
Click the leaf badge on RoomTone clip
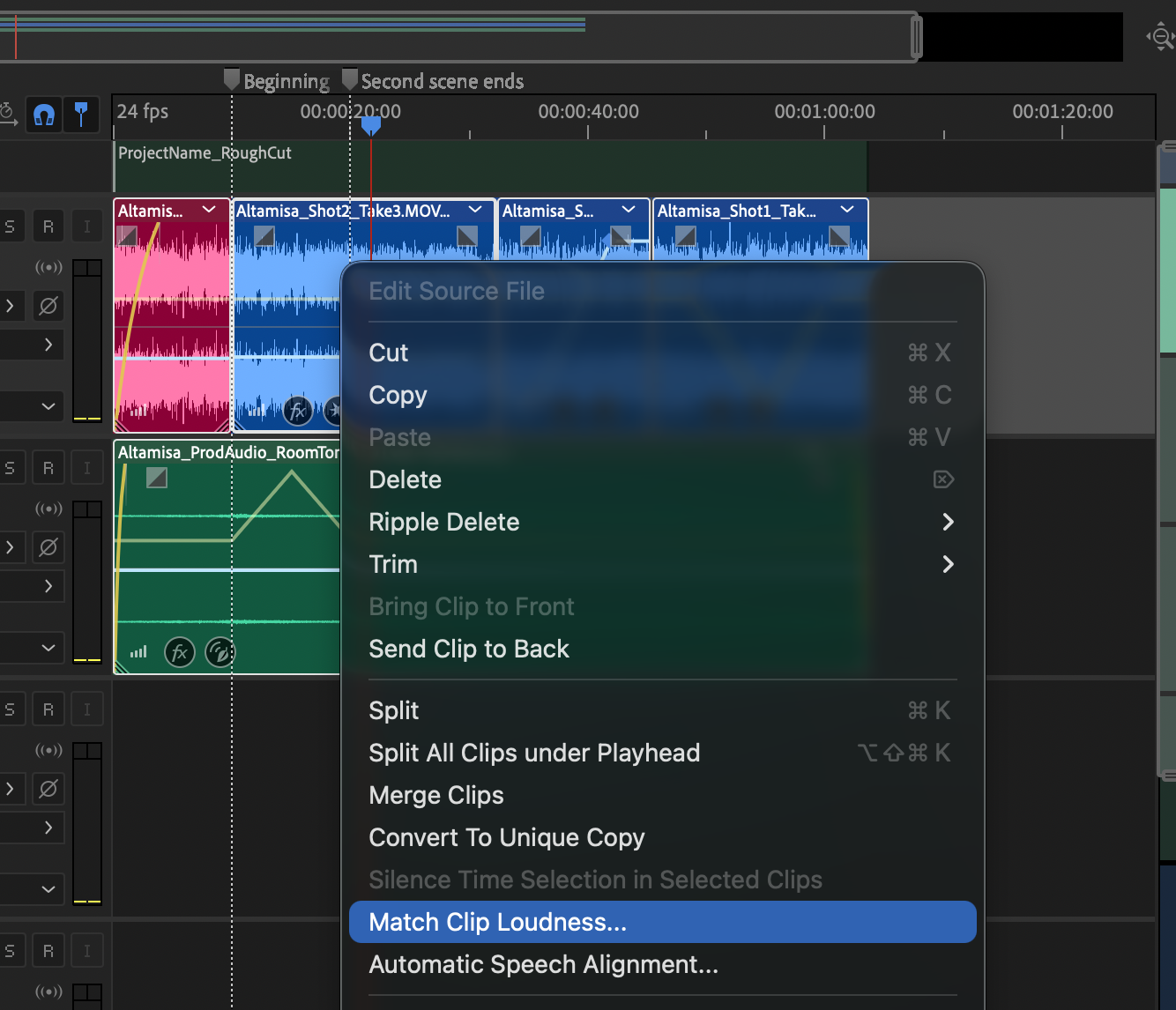(220, 653)
